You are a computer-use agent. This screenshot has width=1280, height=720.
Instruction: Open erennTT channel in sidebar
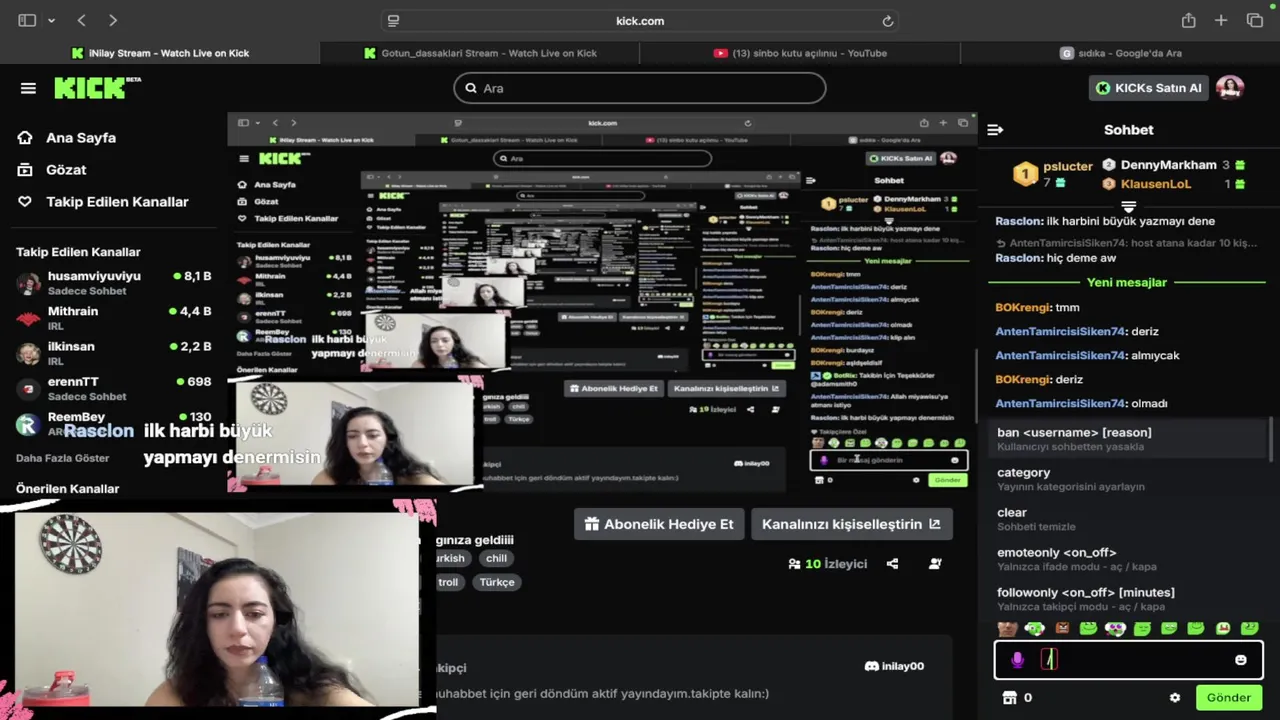114,388
